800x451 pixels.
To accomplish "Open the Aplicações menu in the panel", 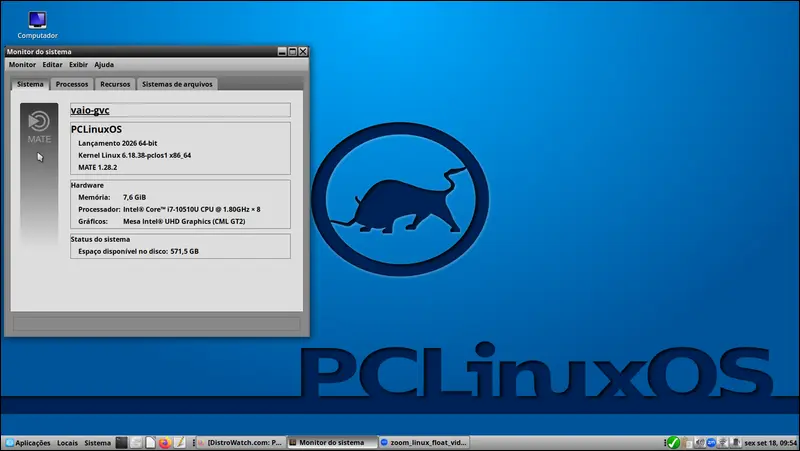I will tap(28, 443).
